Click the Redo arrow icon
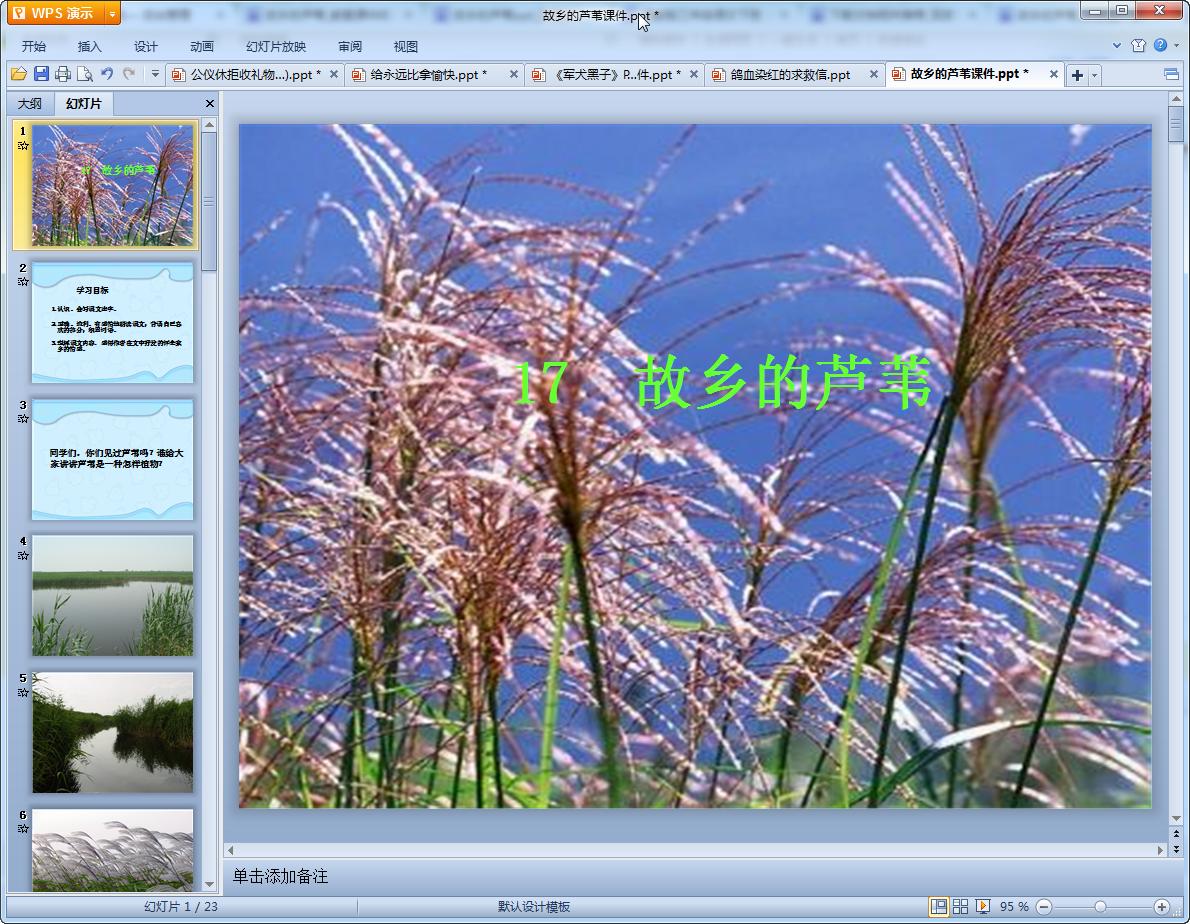This screenshot has height=924, width=1190. point(129,74)
